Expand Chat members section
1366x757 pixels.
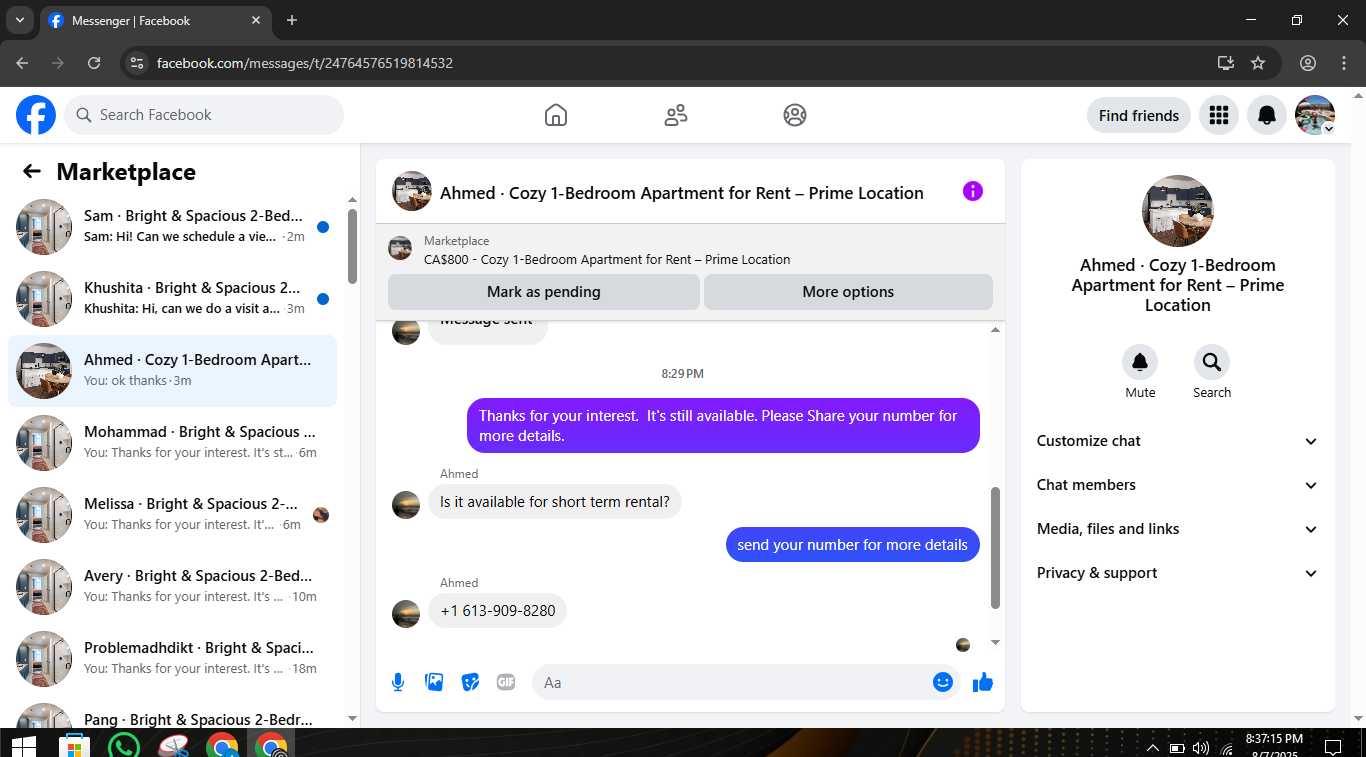[1178, 485]
